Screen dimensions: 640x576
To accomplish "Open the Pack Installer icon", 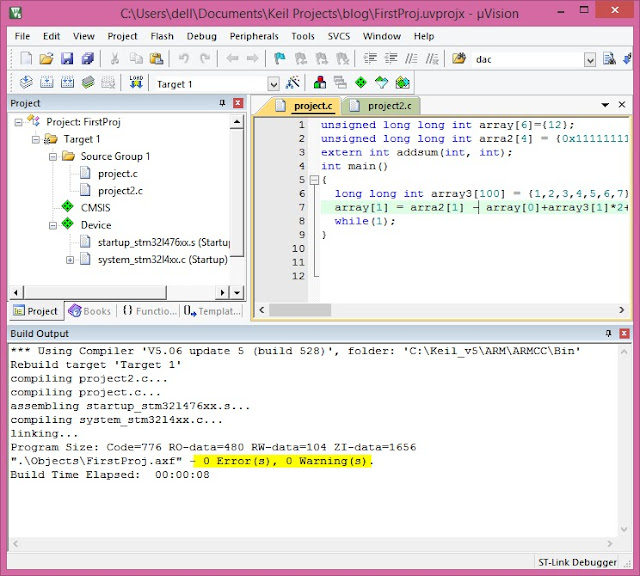I will [x=402, y=83].
